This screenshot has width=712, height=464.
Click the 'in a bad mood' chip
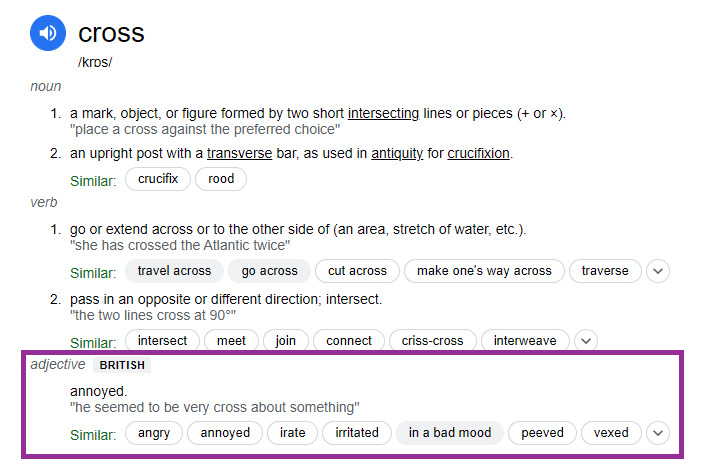click(449, 433)
